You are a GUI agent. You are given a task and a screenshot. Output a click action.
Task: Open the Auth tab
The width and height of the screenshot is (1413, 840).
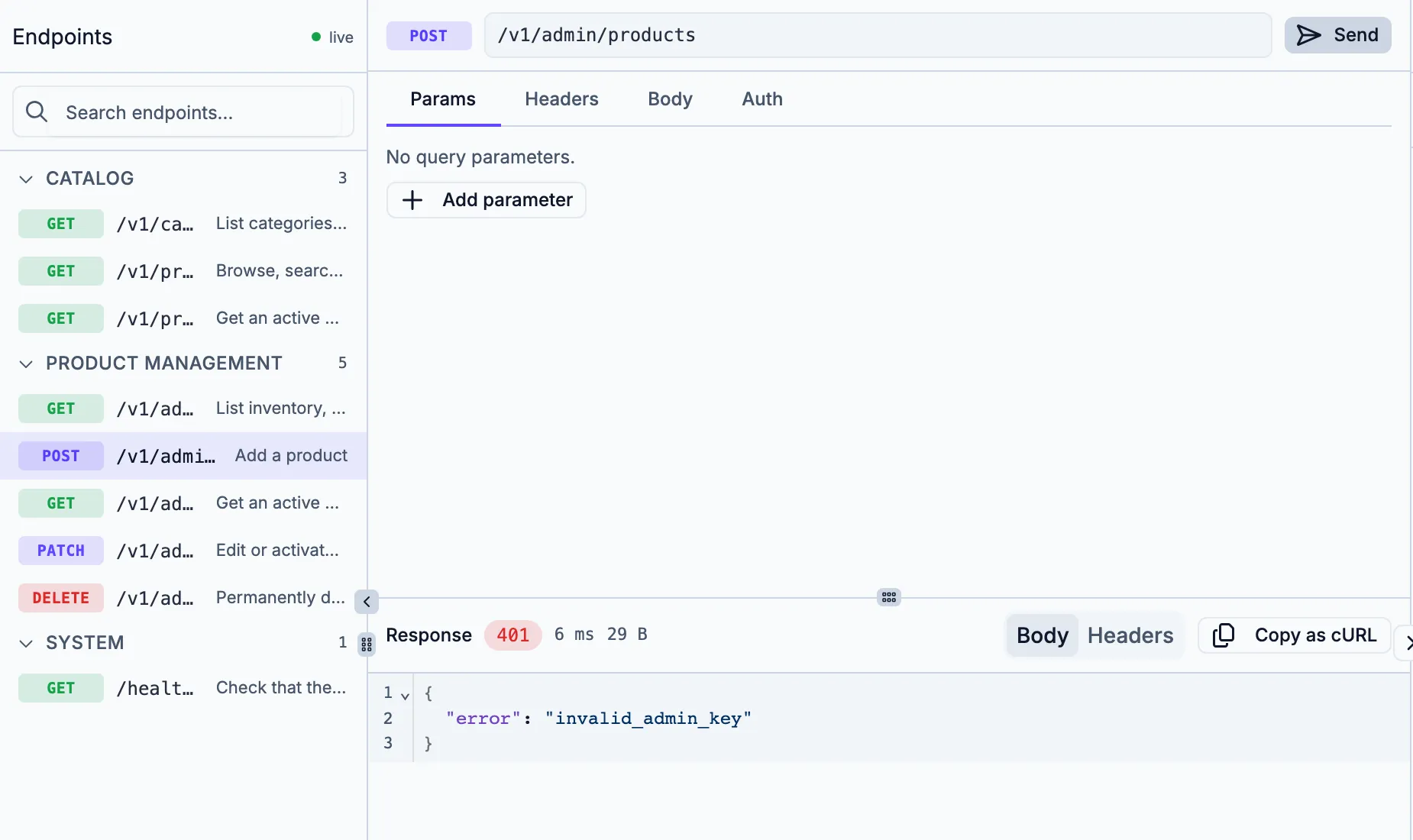762,99
